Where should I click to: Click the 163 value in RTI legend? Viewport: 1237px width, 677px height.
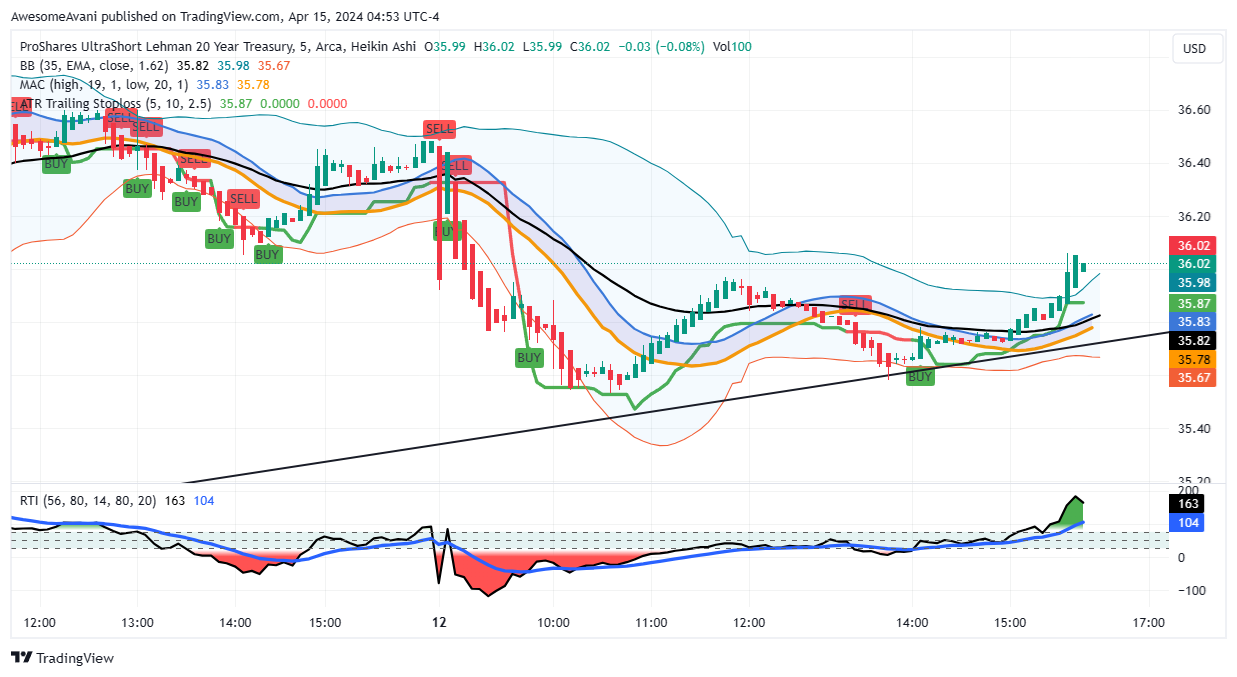[x=175, y=501]
